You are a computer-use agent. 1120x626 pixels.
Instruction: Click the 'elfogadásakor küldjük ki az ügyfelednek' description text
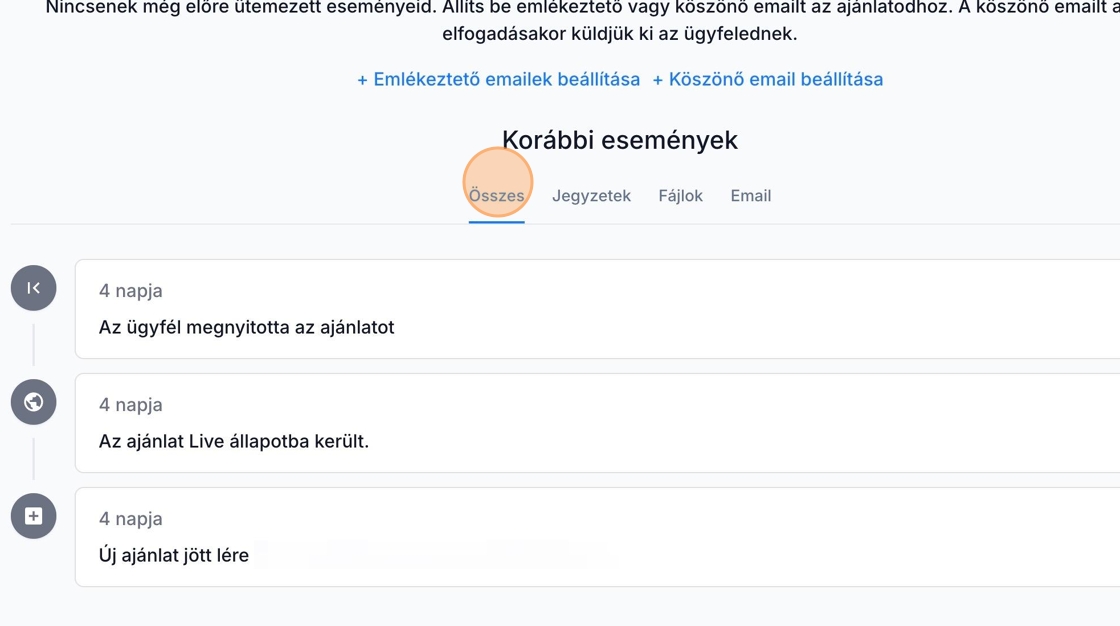(x=619, y=34)
